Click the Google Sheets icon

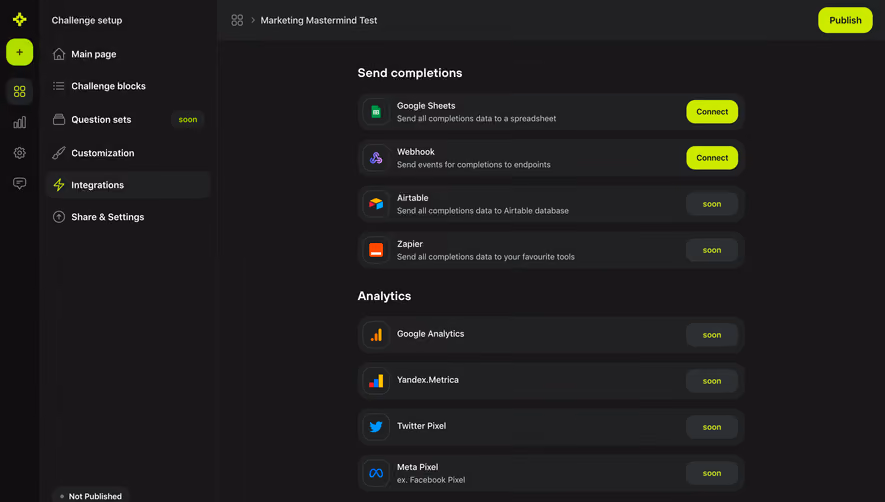coord(376,112)
